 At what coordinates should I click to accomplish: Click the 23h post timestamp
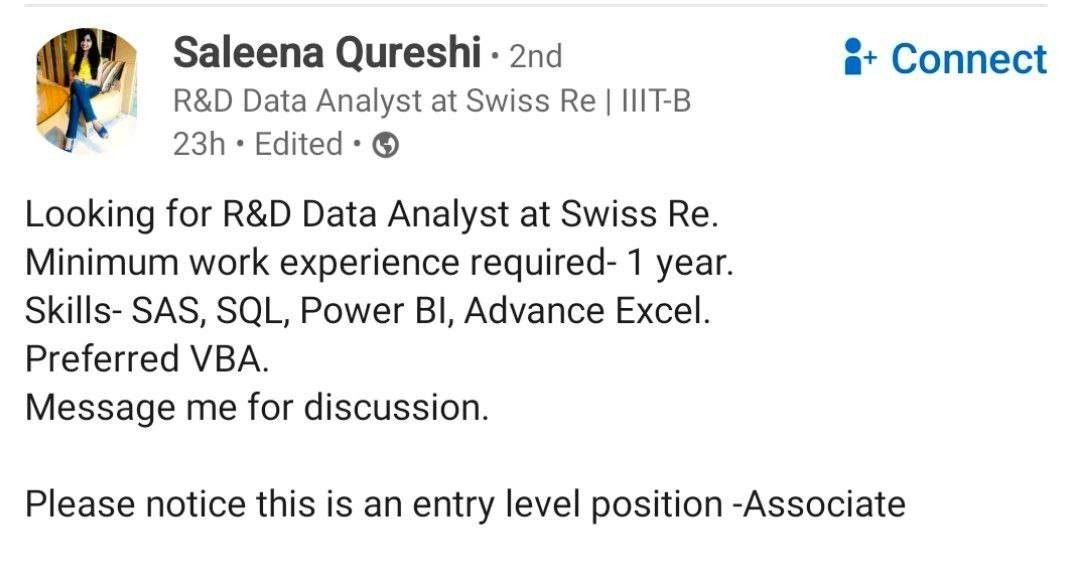[x=199, y=145]
